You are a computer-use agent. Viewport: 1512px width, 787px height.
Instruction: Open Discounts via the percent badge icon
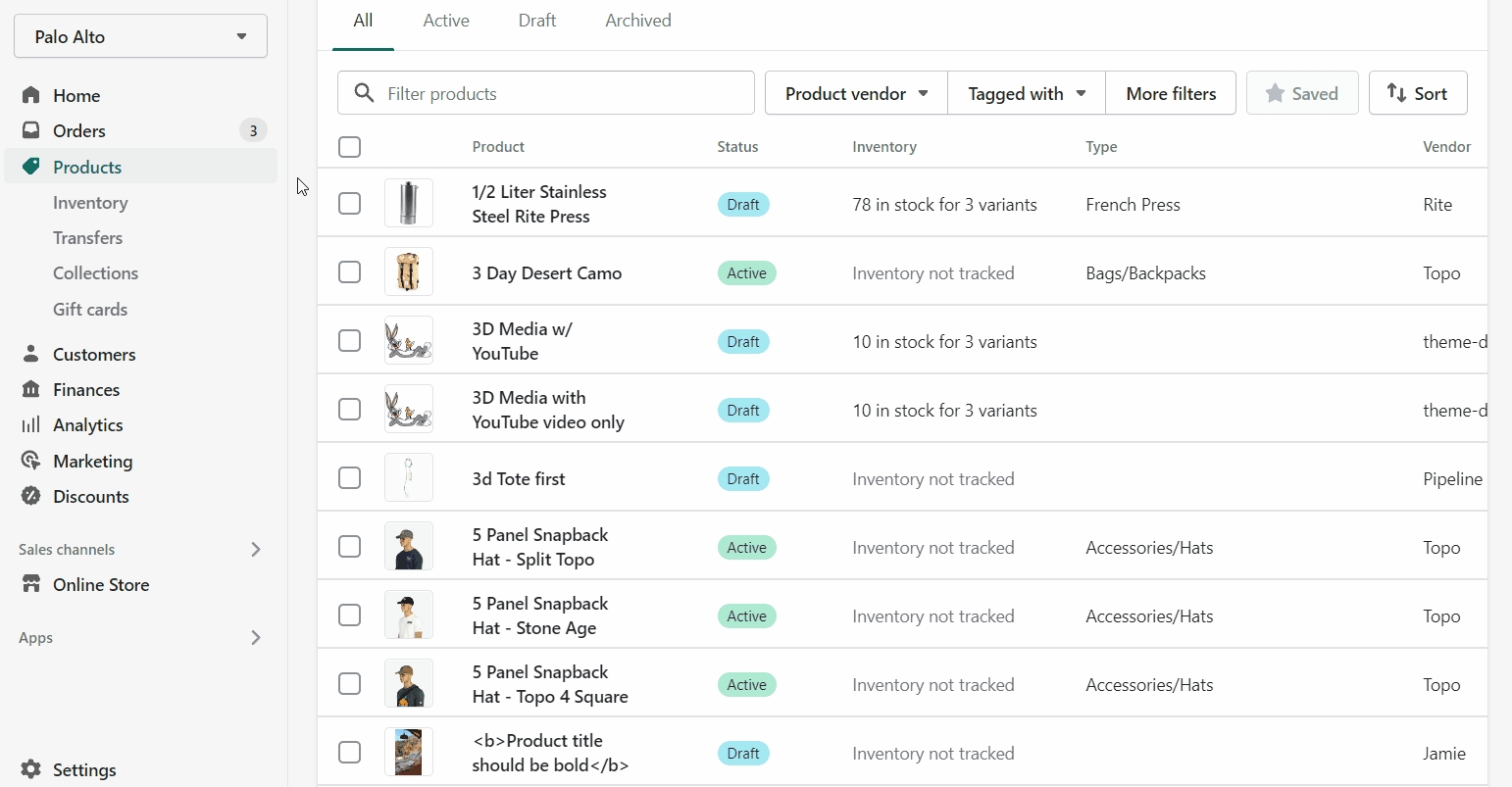tap(31, 496)
